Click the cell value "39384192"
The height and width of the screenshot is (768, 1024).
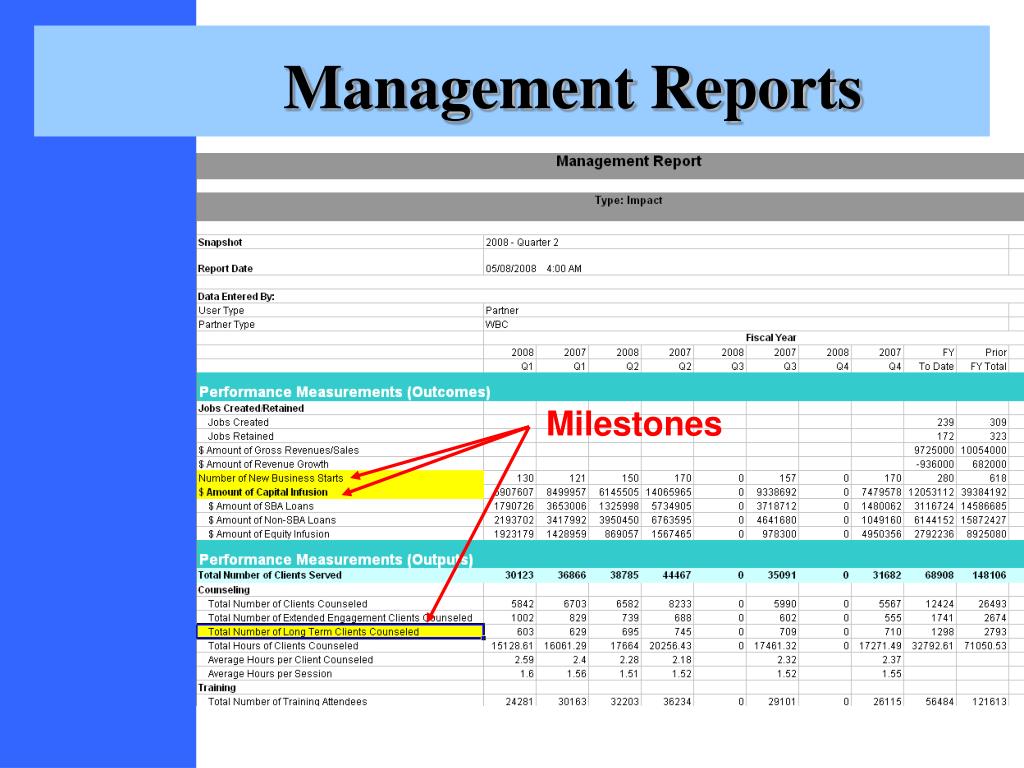pos(984,492)
